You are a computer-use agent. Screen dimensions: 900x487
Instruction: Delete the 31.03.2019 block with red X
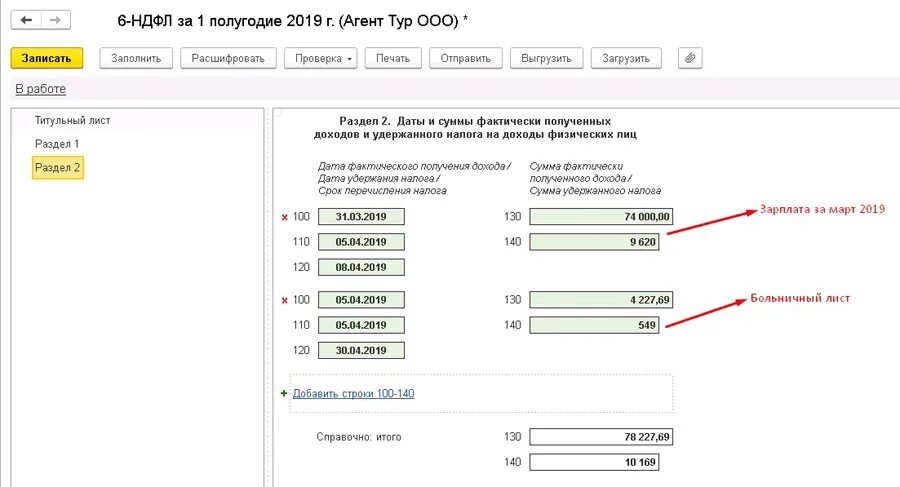285,217
